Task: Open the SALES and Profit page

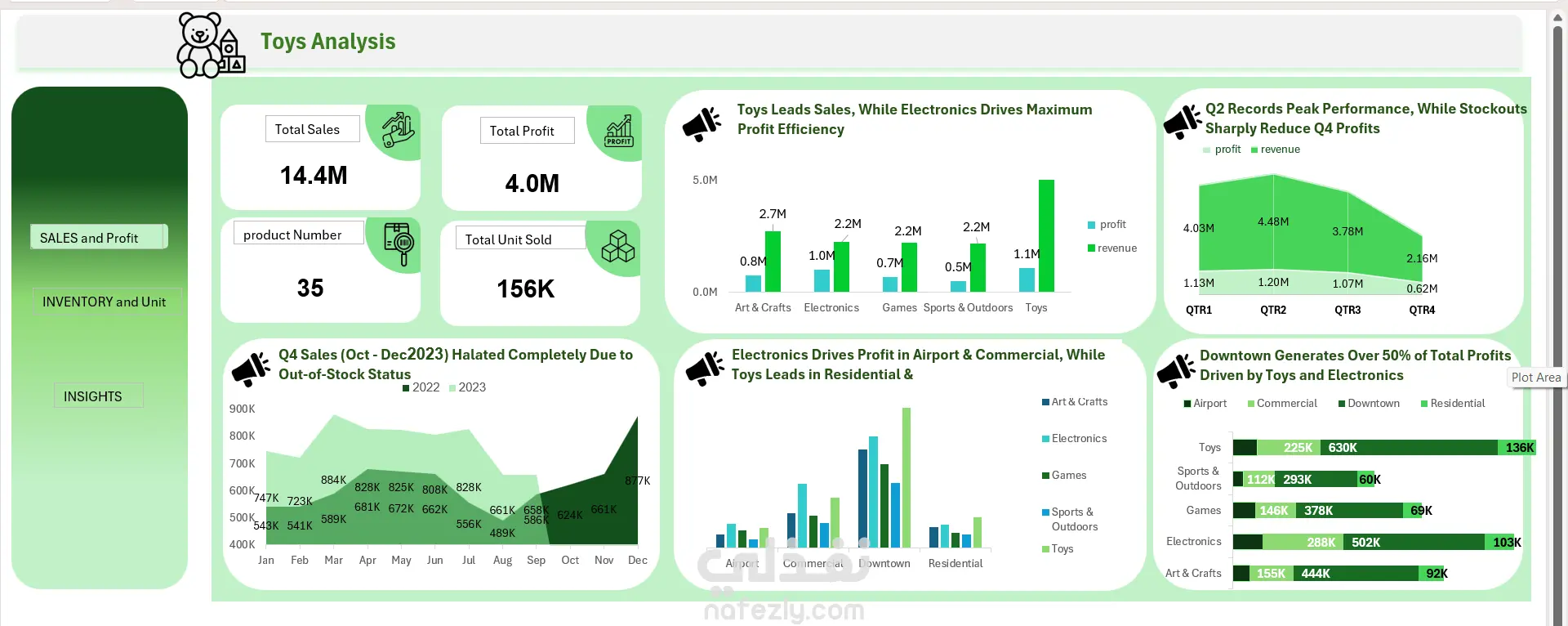Action: click(x=99, y=237)
